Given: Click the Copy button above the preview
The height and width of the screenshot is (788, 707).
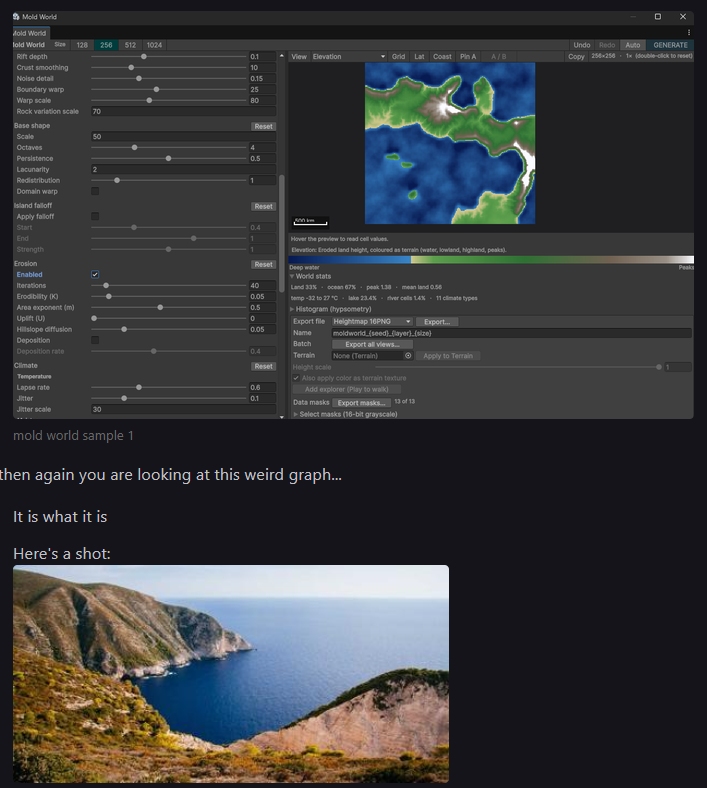Looking at the screenshot, I should coord(576,56).
